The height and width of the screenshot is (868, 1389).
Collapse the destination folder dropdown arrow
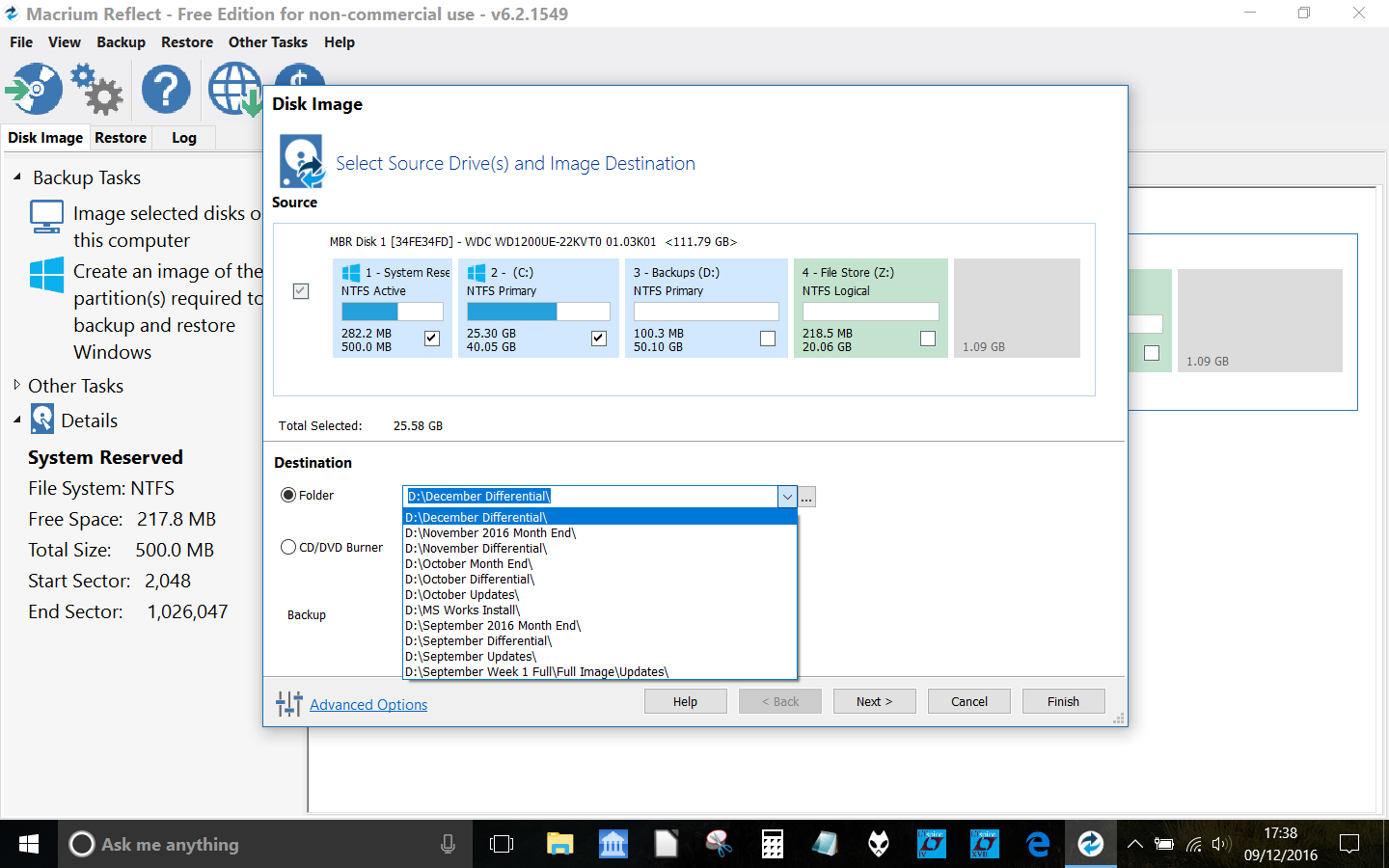coord(788,497)
